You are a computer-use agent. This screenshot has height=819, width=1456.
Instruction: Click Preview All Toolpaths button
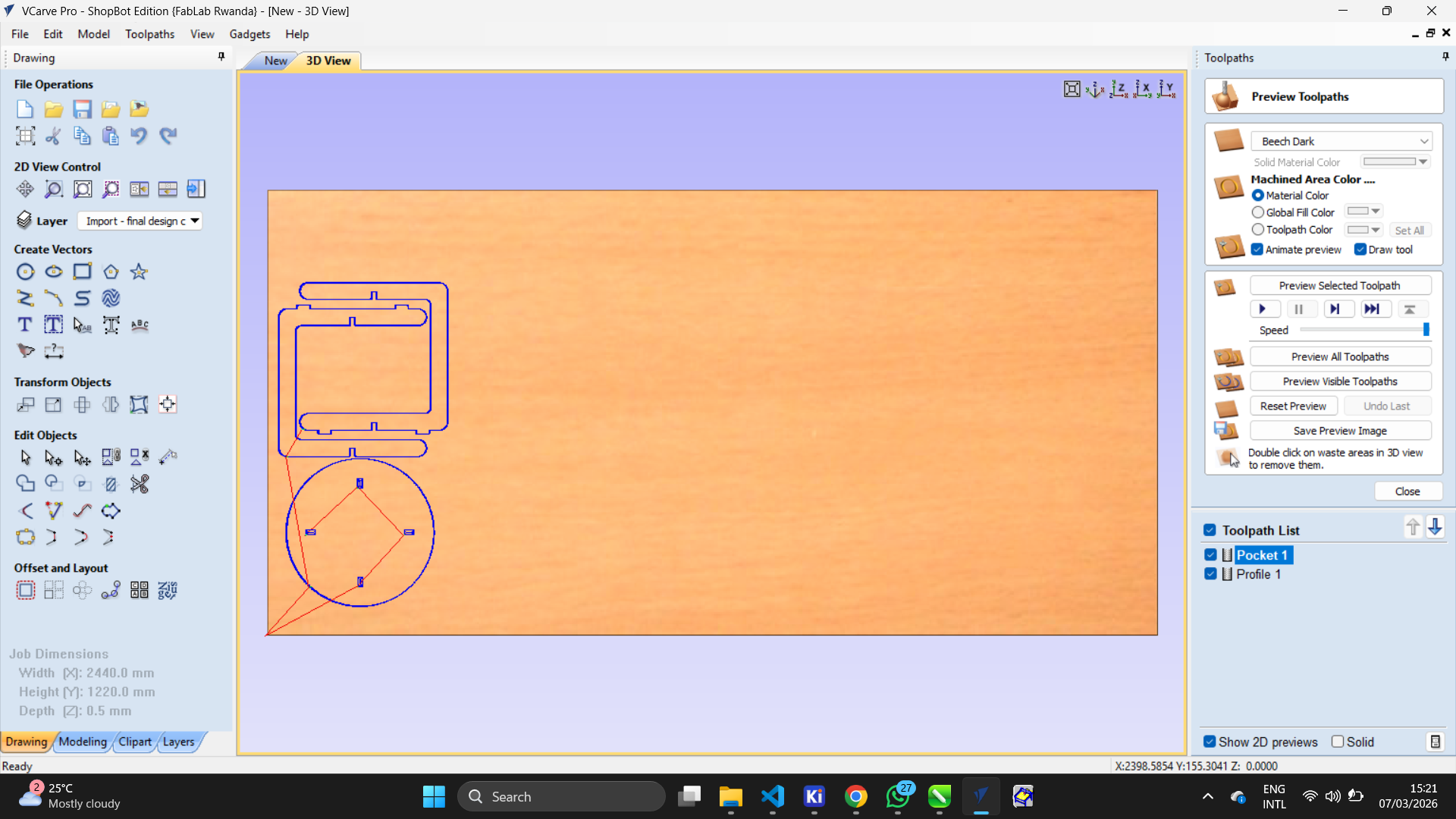tap(1340, 356)
